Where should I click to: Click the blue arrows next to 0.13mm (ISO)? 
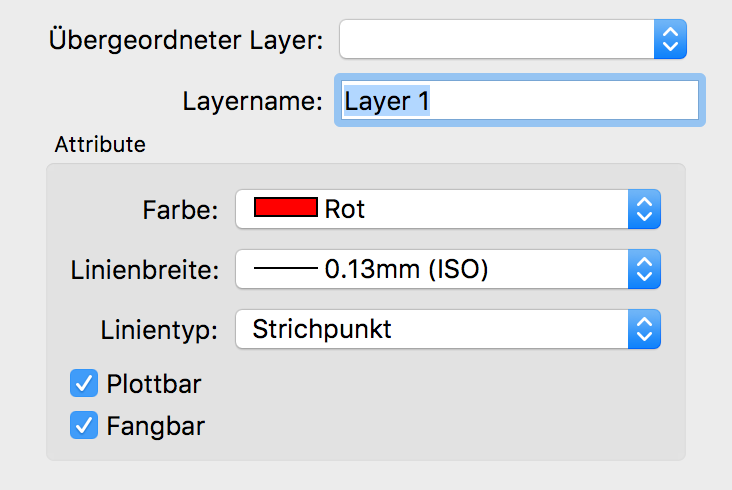point(644,269)
